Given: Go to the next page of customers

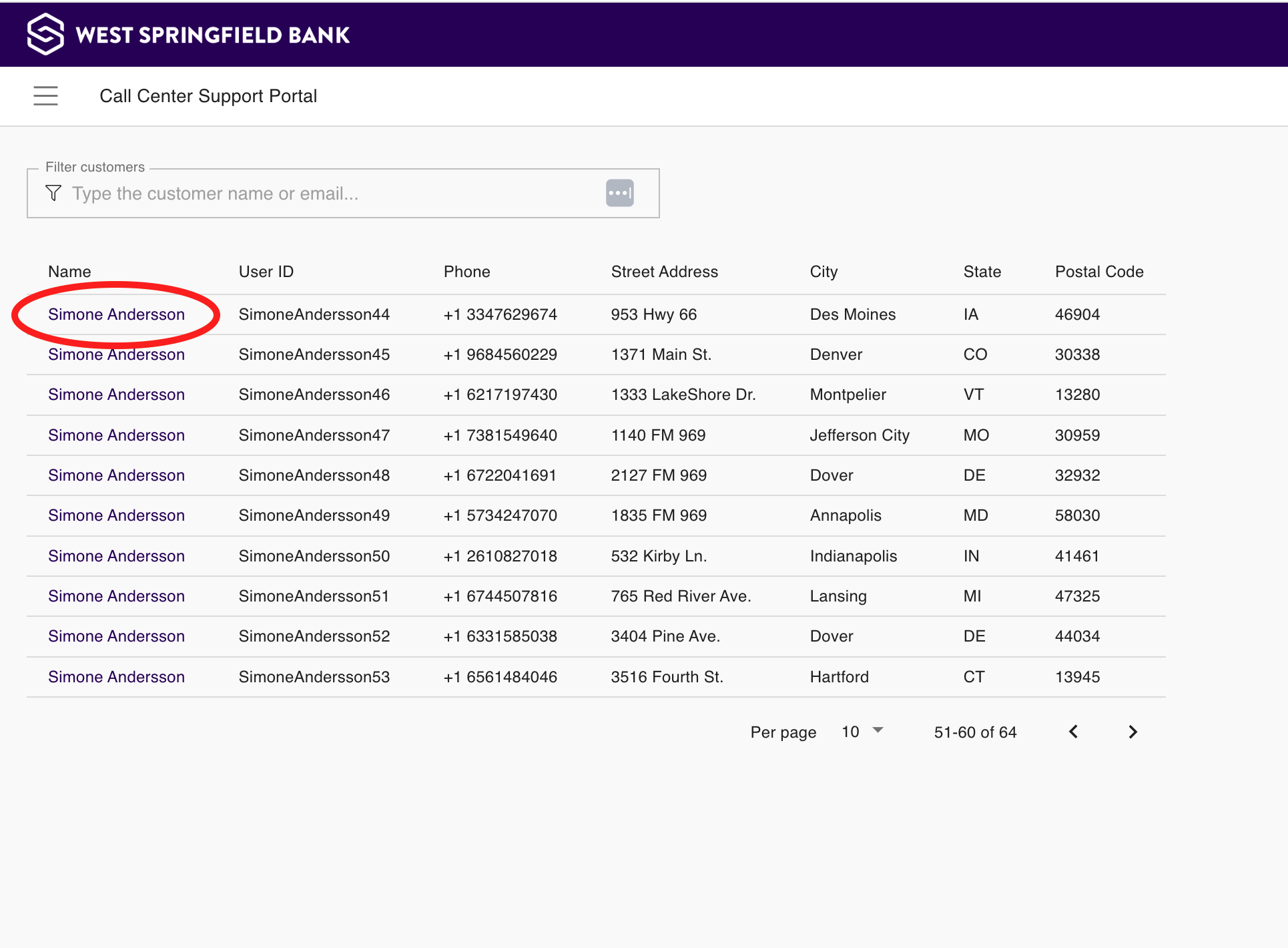Looking at the screenshot, I should coord(1132,732).
